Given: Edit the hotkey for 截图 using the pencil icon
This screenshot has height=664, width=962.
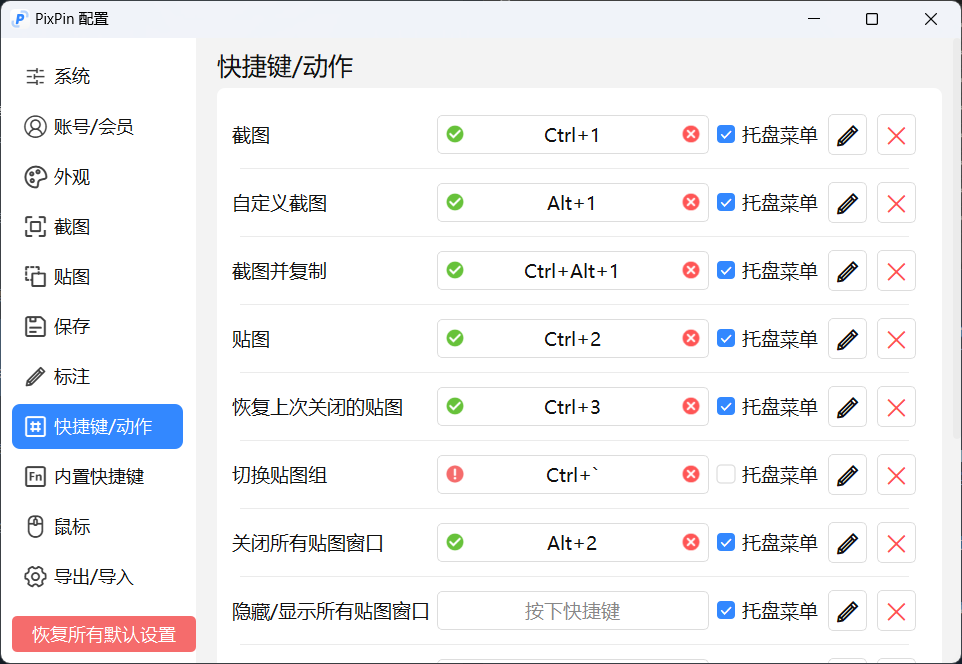Looking at the screenshot, I should tap(846, 134).
